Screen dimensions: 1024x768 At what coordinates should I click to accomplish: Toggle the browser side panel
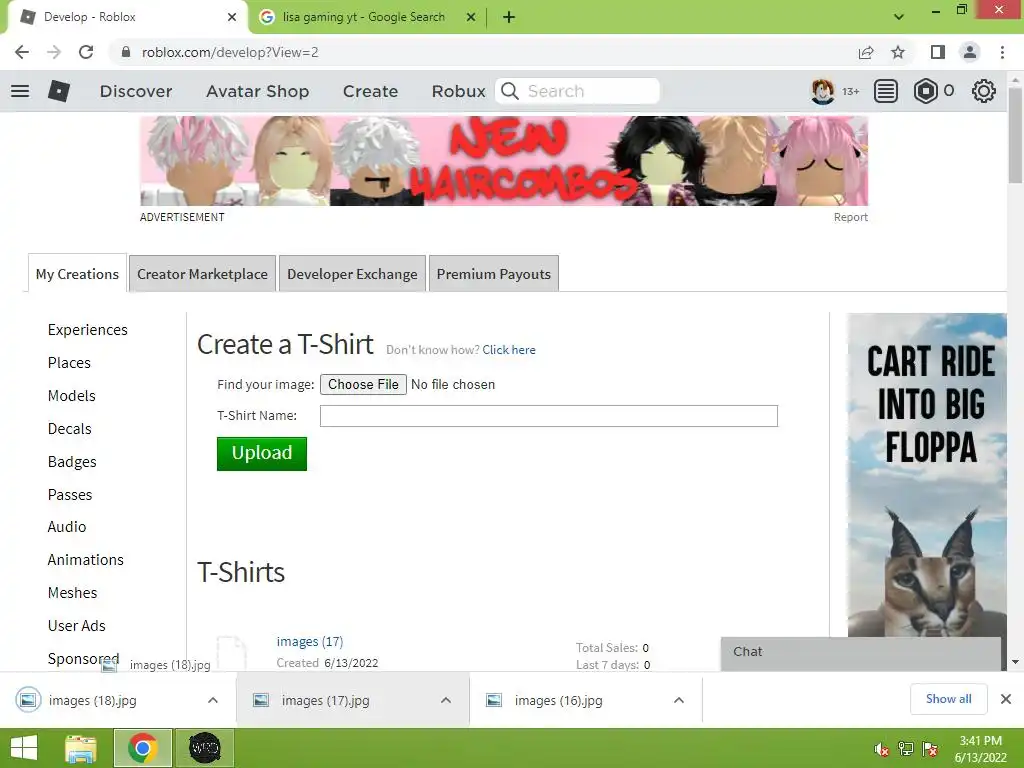pos(938,52)
